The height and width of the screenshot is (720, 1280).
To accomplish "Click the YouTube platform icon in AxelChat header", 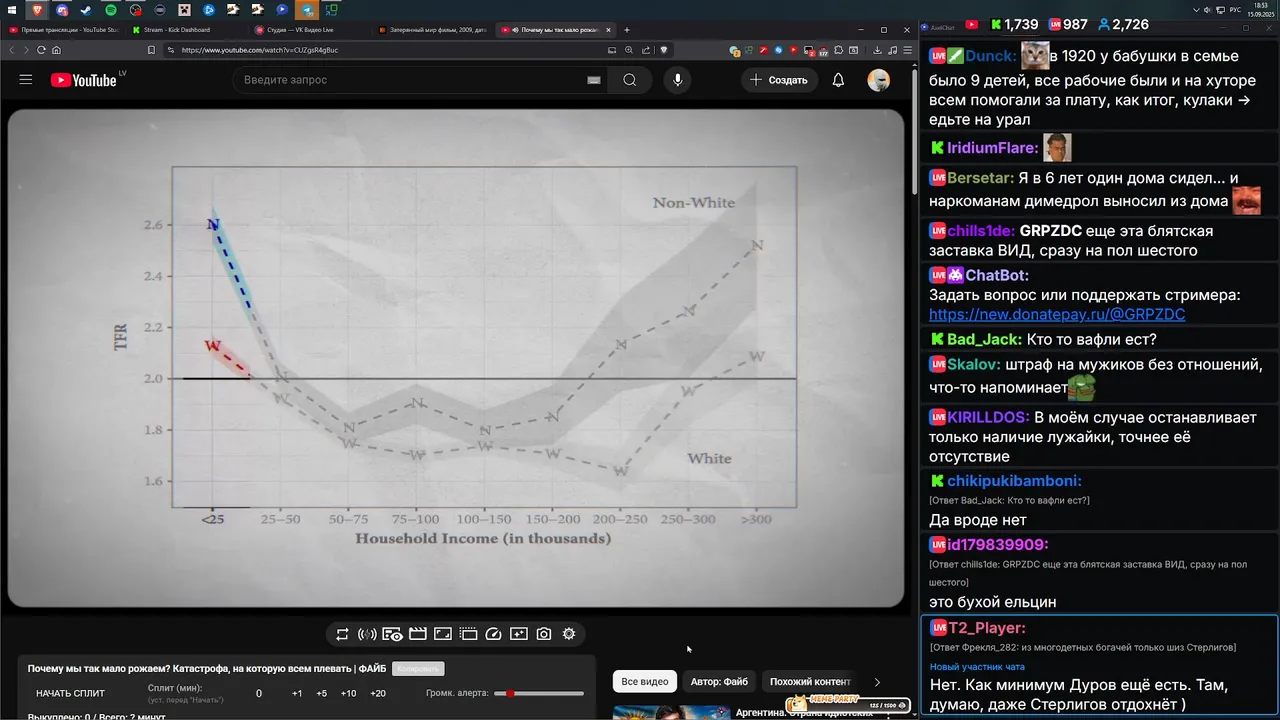I will 972,25.
